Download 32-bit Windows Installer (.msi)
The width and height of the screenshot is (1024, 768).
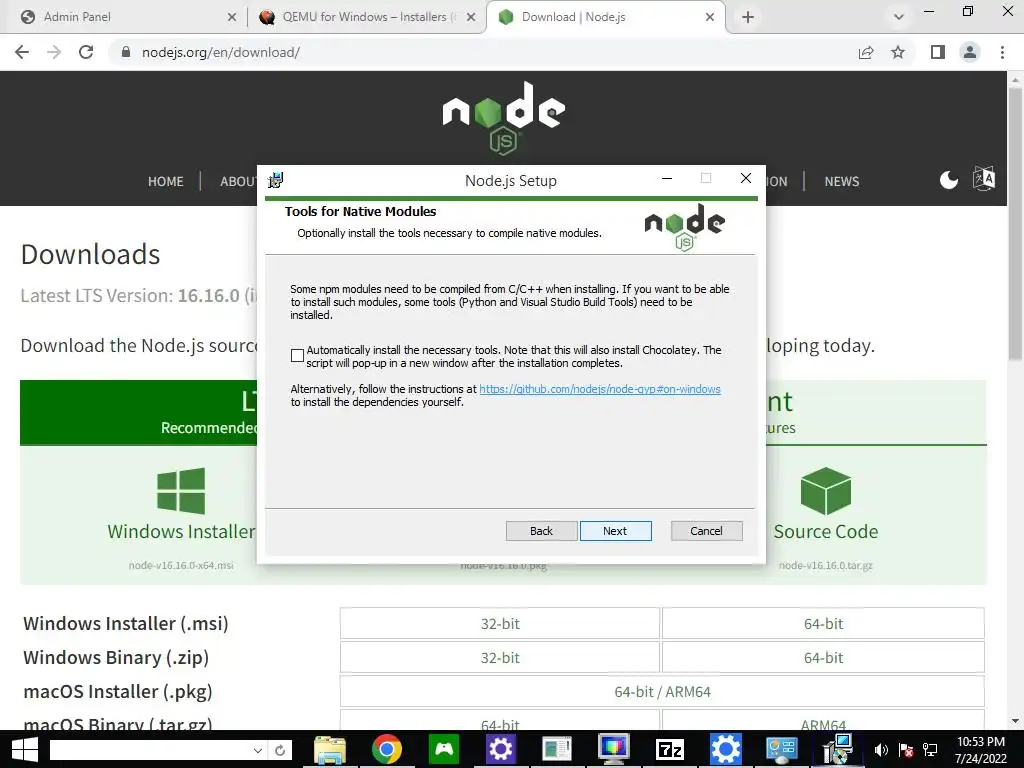(500, 624)
